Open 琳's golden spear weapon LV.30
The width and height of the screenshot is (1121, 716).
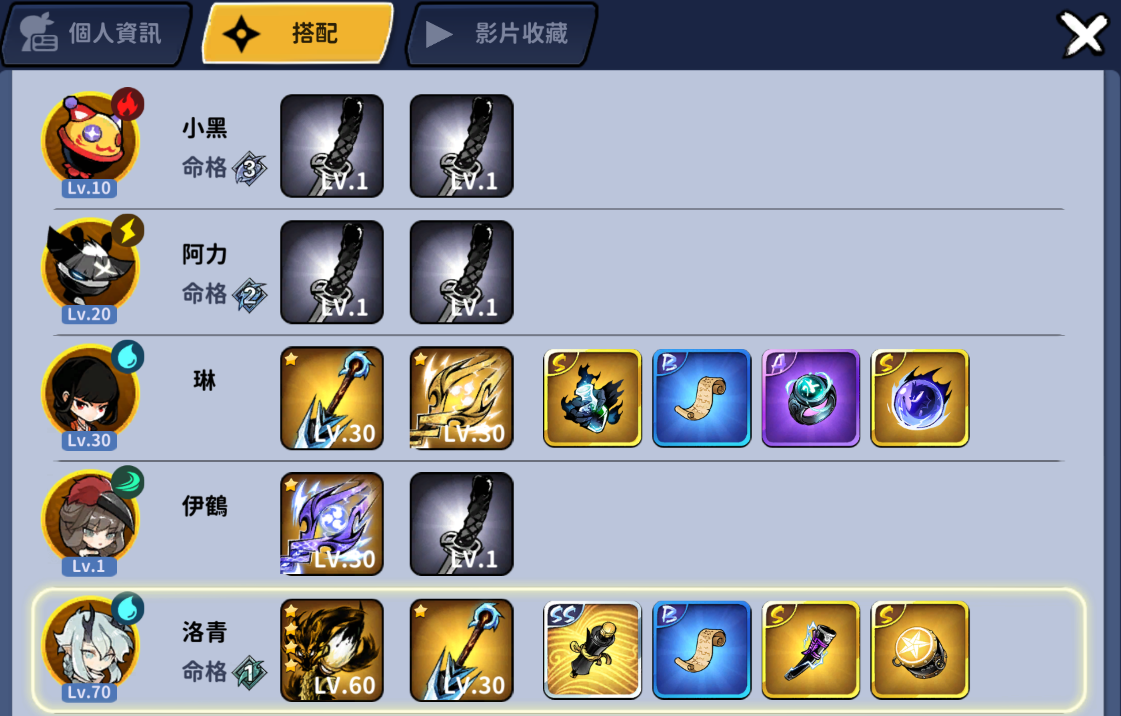[332, 398]
